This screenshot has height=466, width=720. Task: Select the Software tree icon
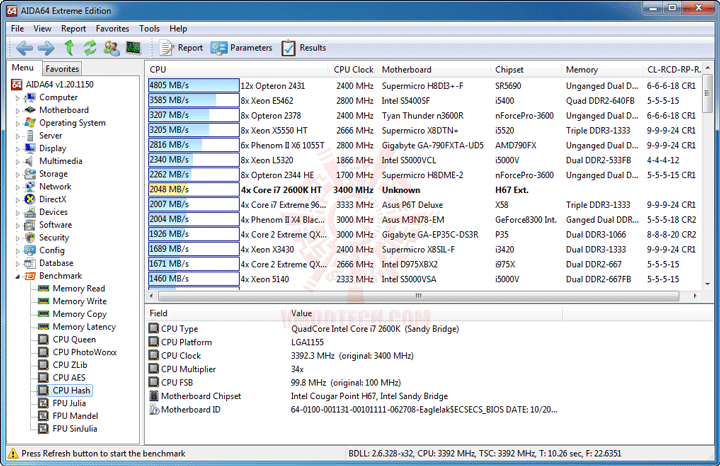(30, 225)
